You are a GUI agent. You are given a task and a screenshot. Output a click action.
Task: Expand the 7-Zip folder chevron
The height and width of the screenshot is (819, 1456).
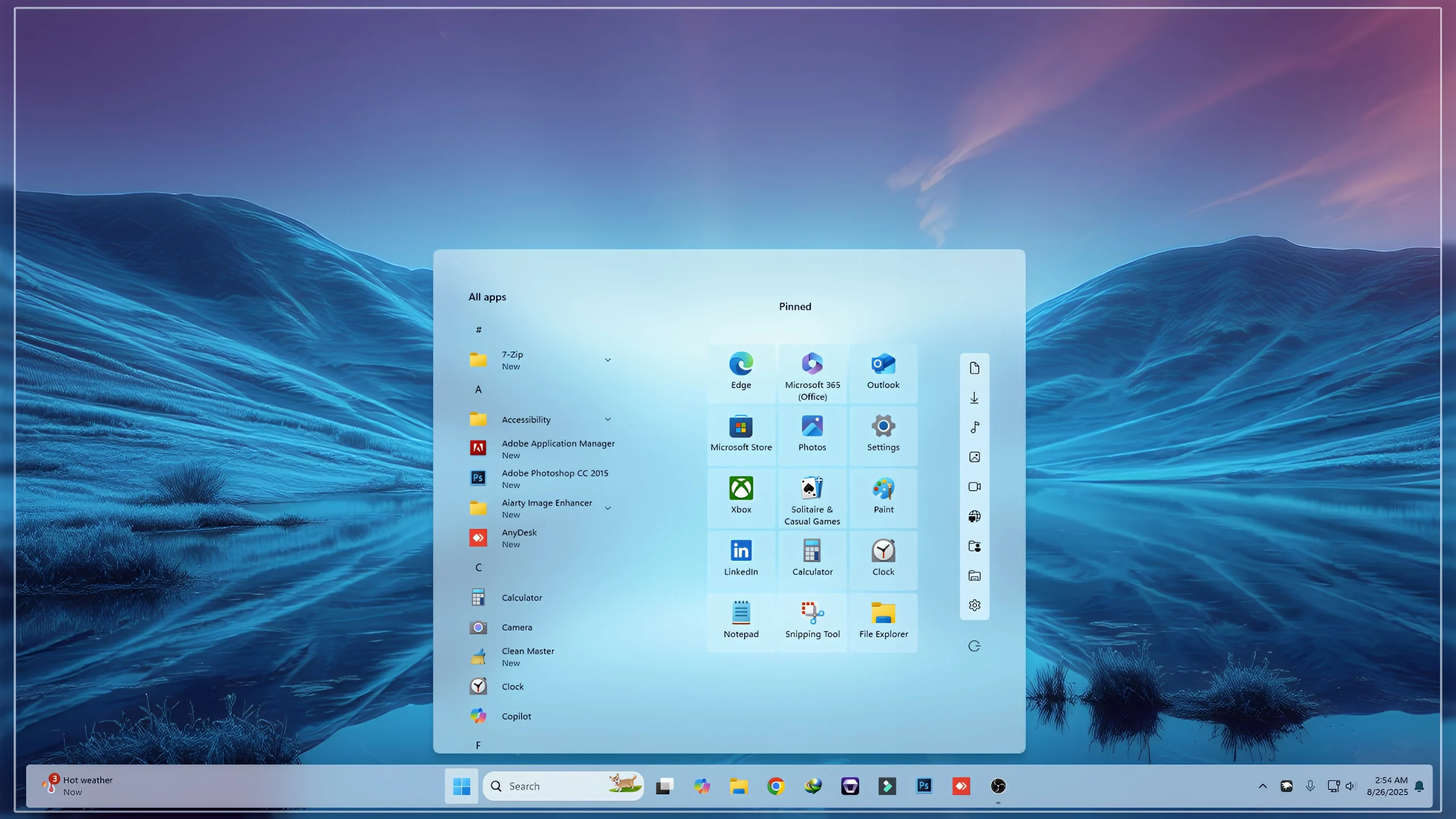point(608,360)
